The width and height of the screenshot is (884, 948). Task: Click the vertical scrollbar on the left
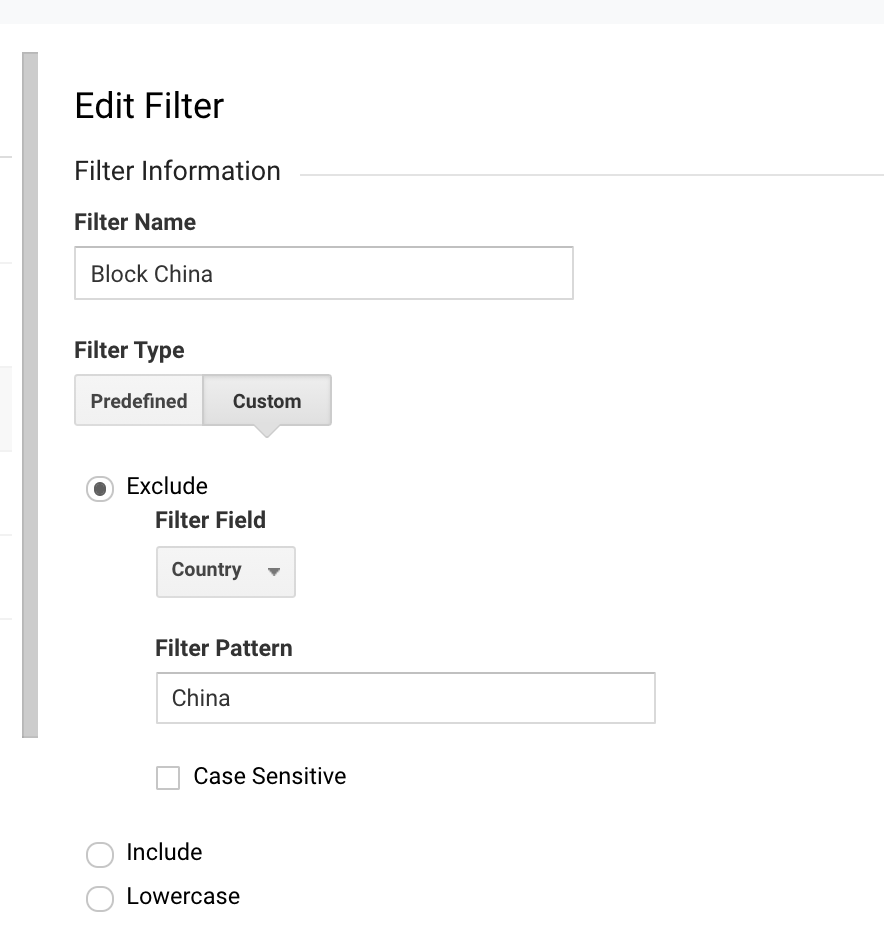point(31,390)
